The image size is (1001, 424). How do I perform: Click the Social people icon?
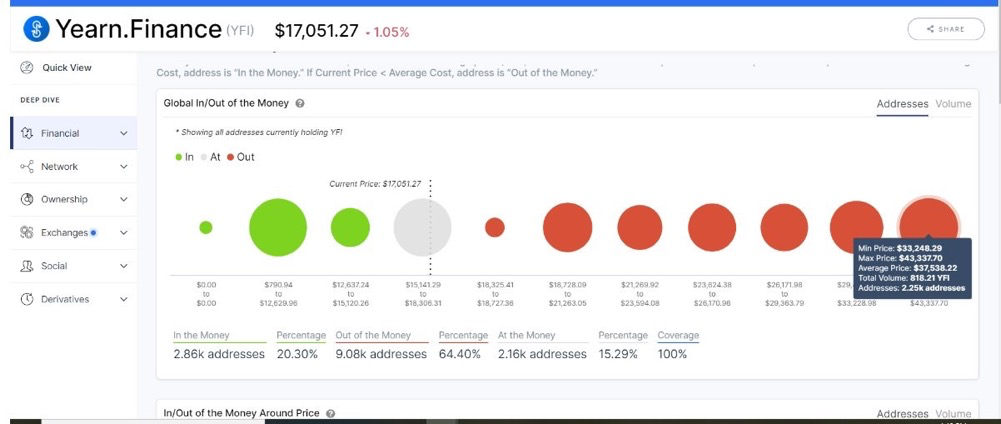(27, 266)
